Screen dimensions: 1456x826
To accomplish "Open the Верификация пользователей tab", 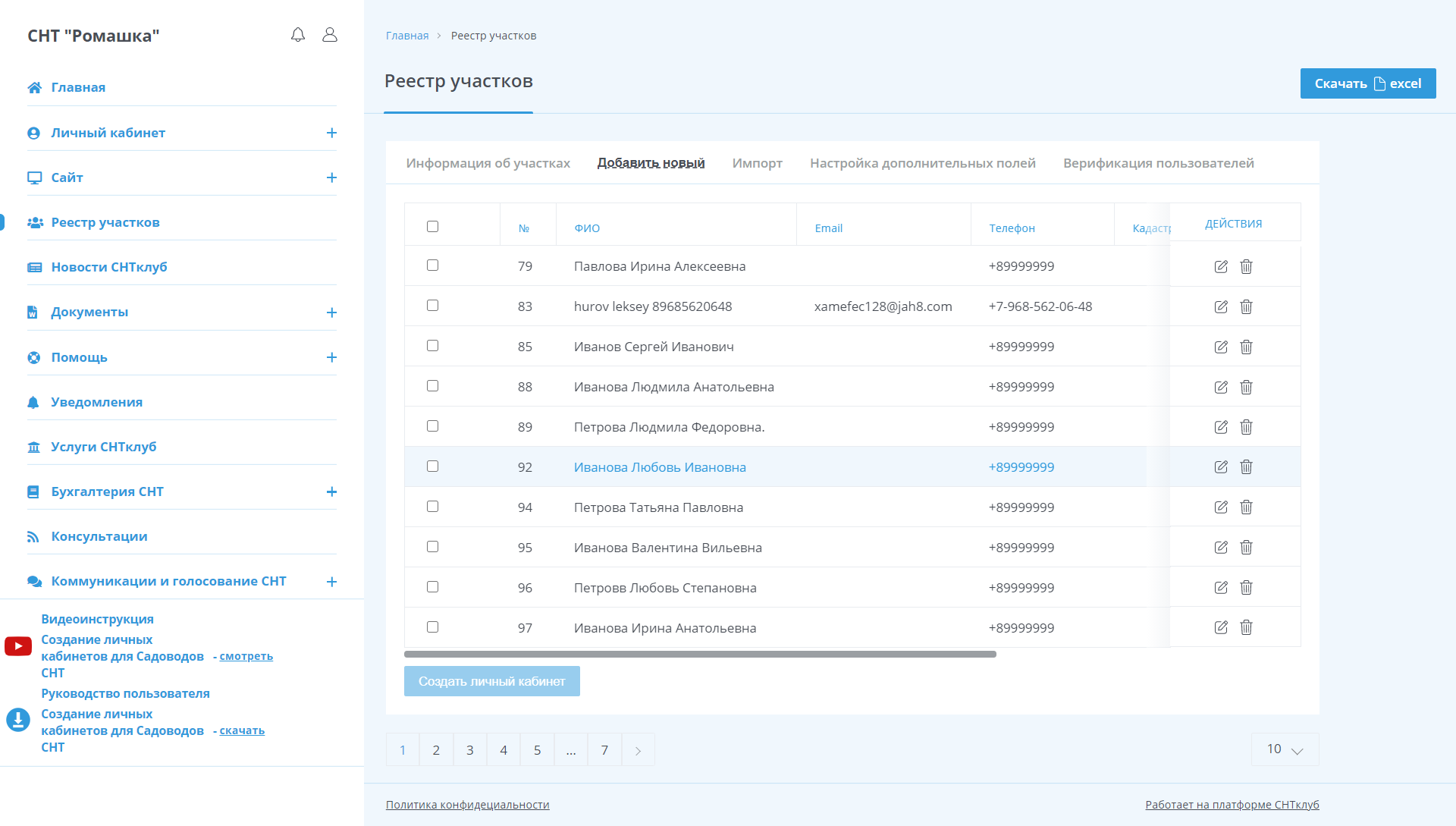I will (1158, 163).
